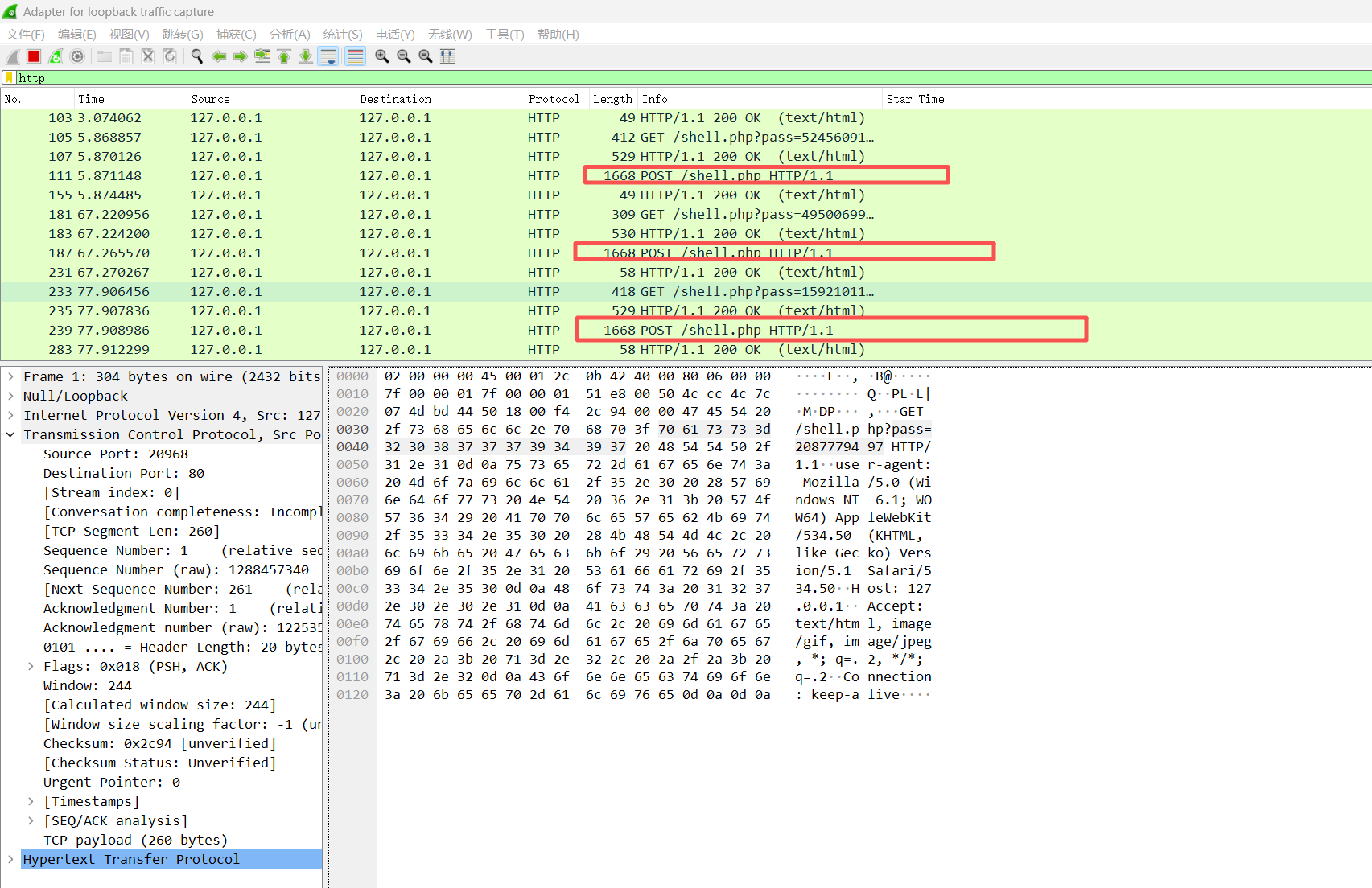The image size is (1372, 888).
Task: Expand the Hypertext Transfer Protocol node
Action: (x=10, y=859)
